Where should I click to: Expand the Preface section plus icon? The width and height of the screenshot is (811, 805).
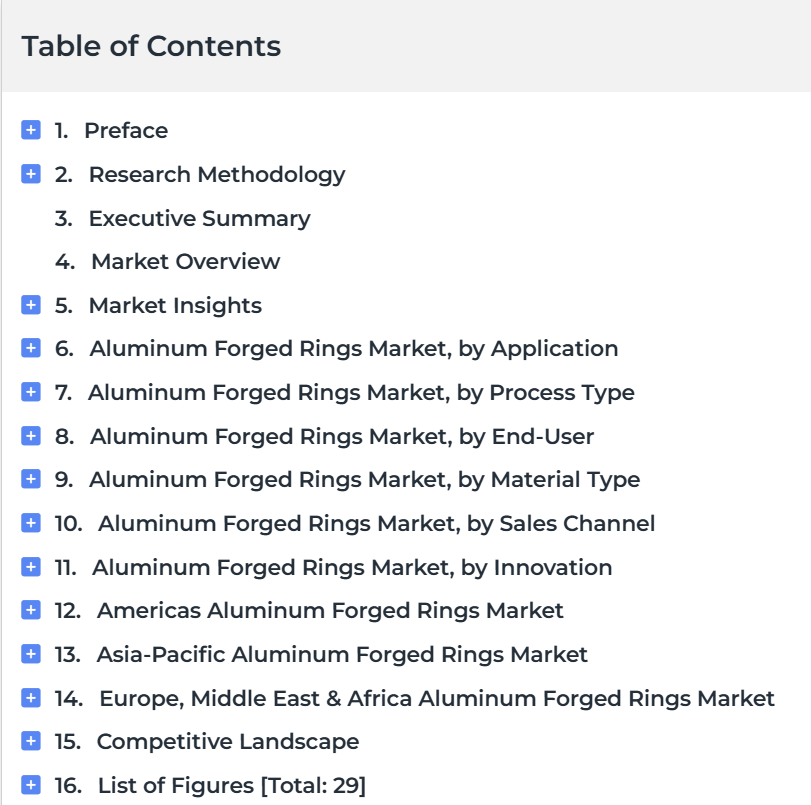click(x=31, y=130)
